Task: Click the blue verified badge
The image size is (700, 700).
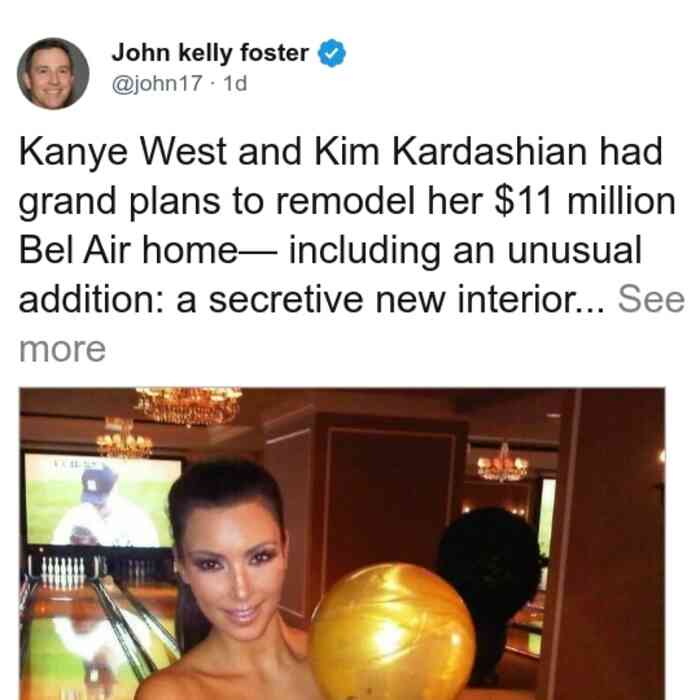Action: pos(332,53)
